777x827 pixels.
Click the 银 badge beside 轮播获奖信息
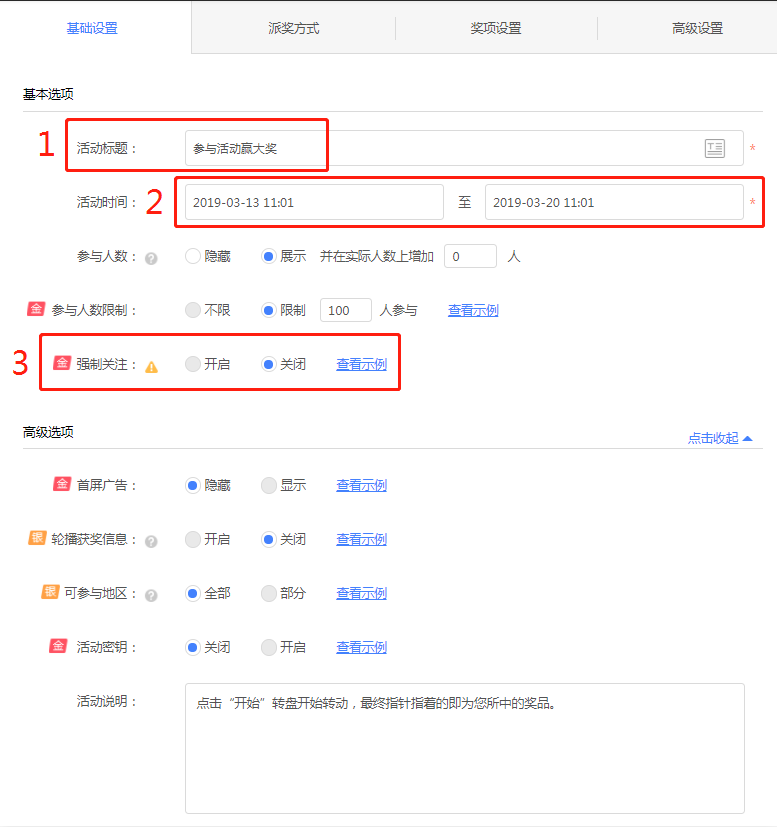click(x=37, y=538)
